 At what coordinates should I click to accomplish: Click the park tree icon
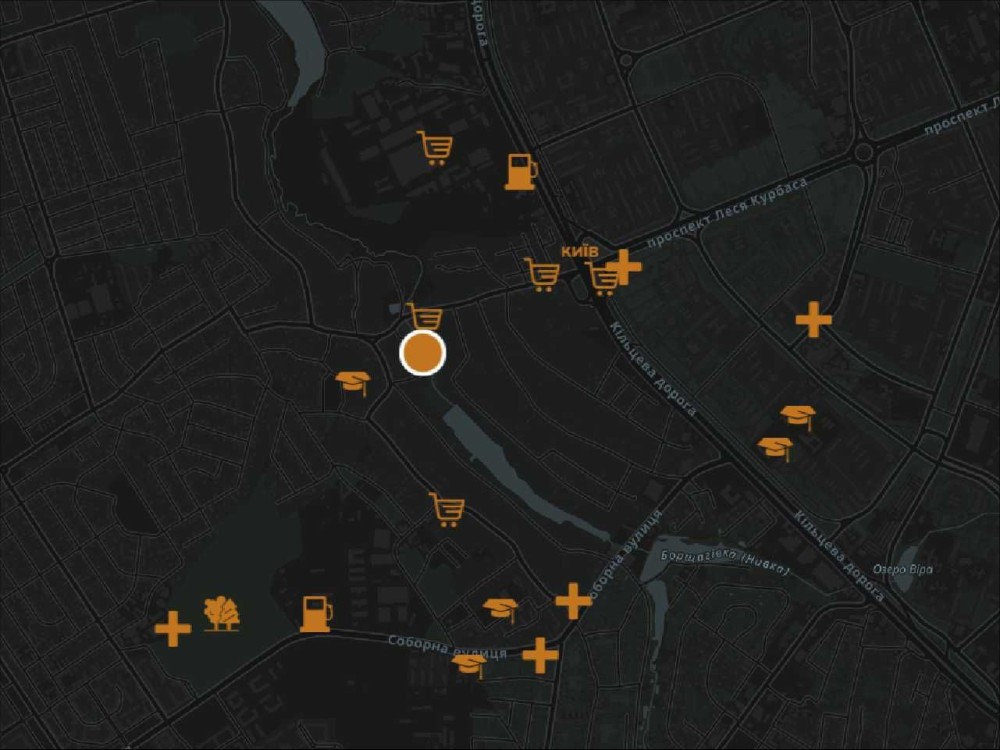click(221, 614)
